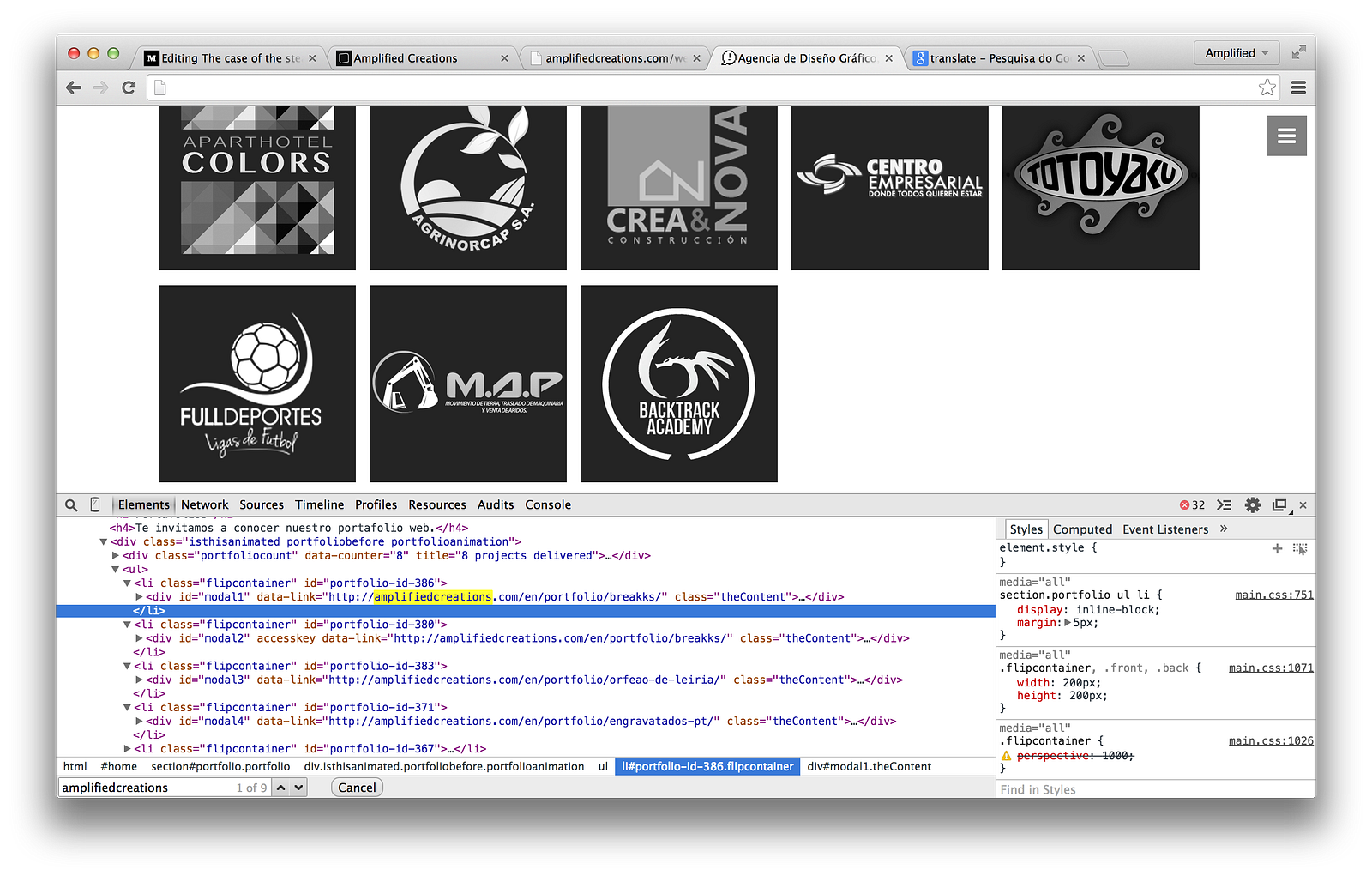Expand the portfolio-id-367 li node
The image size is (1372, 876).
pos(127,749)
